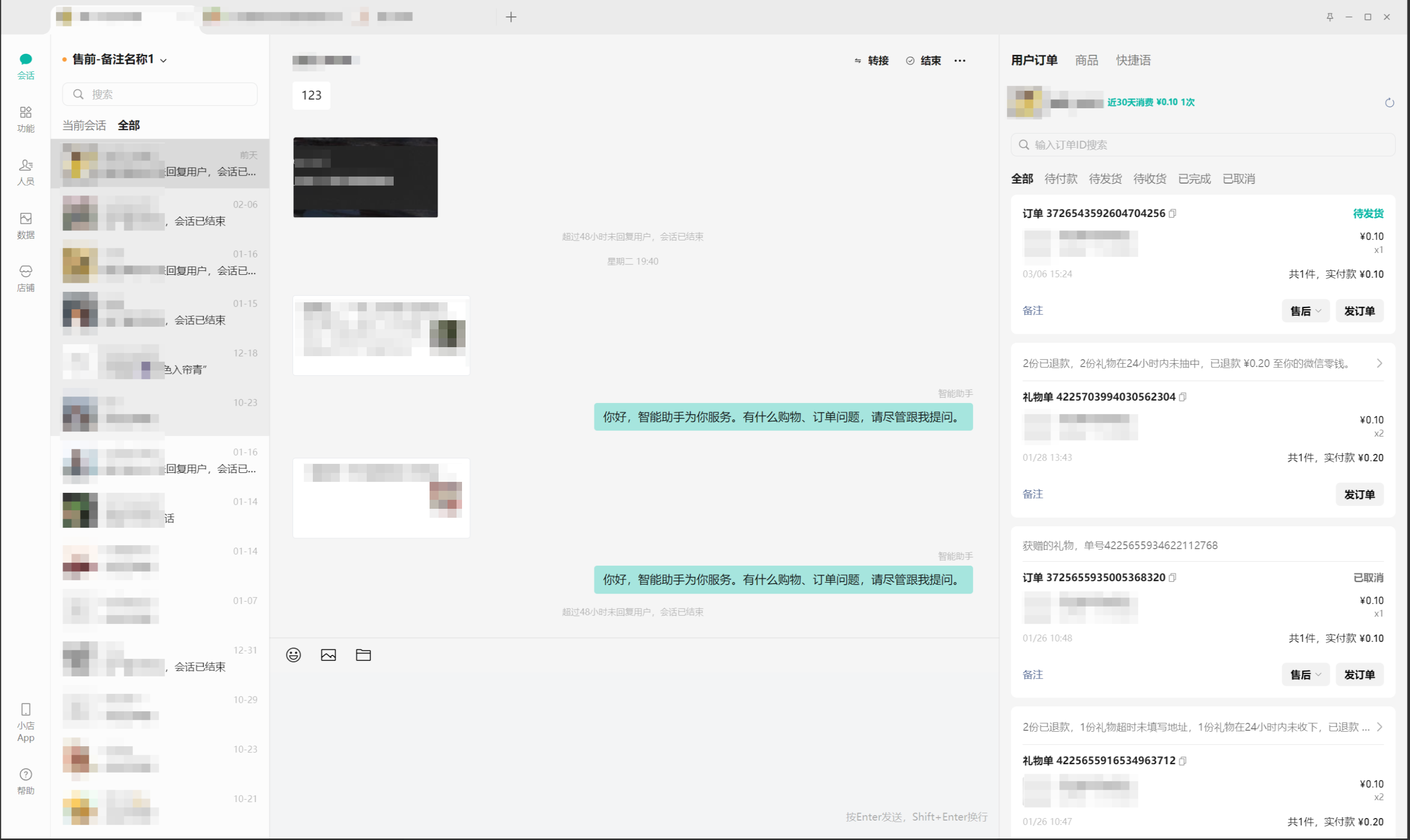Open 售后 dropdown for order 3725655935005368320

click(1305, 675)
